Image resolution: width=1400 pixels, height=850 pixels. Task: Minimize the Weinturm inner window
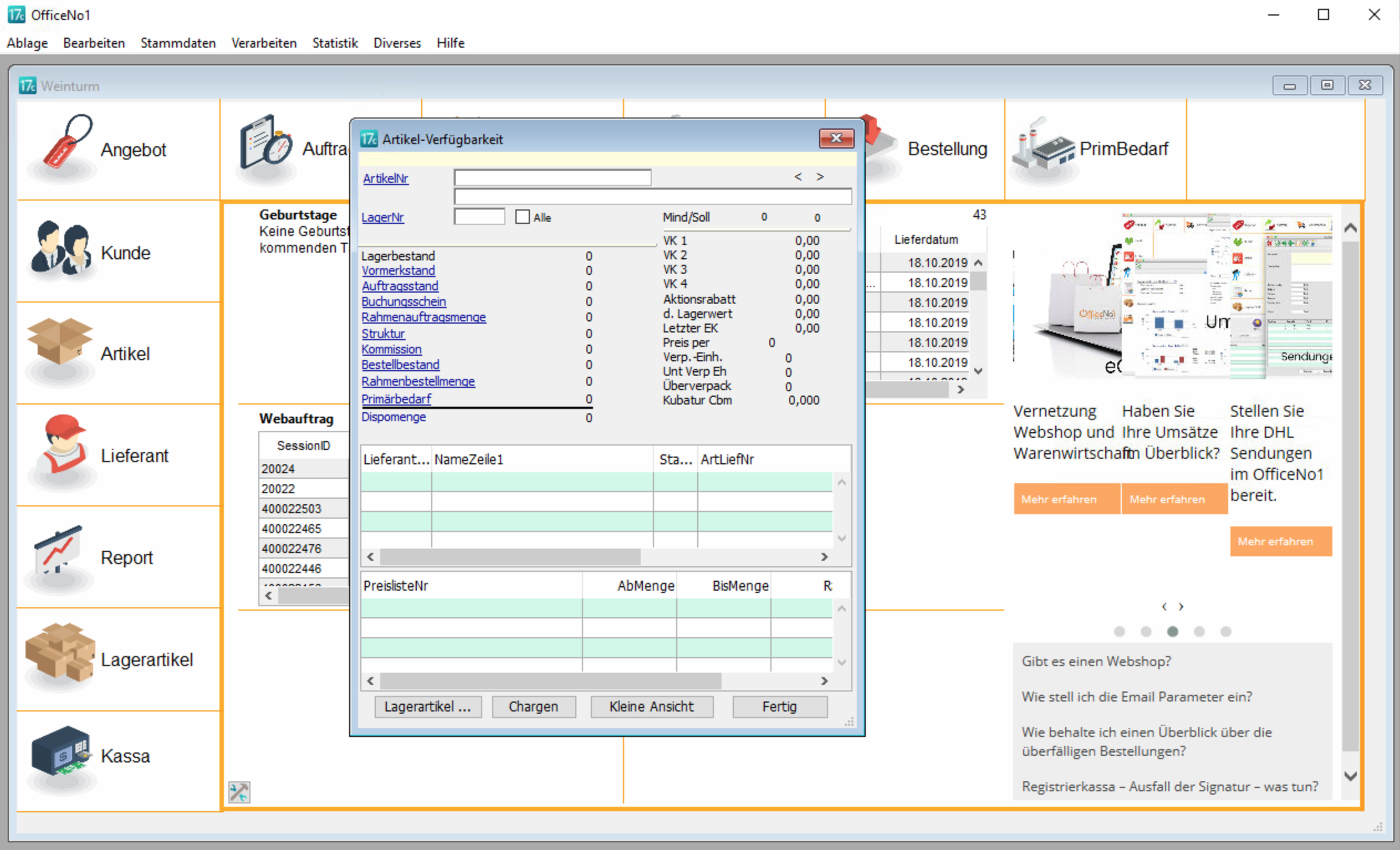[x=1289, y=85]
